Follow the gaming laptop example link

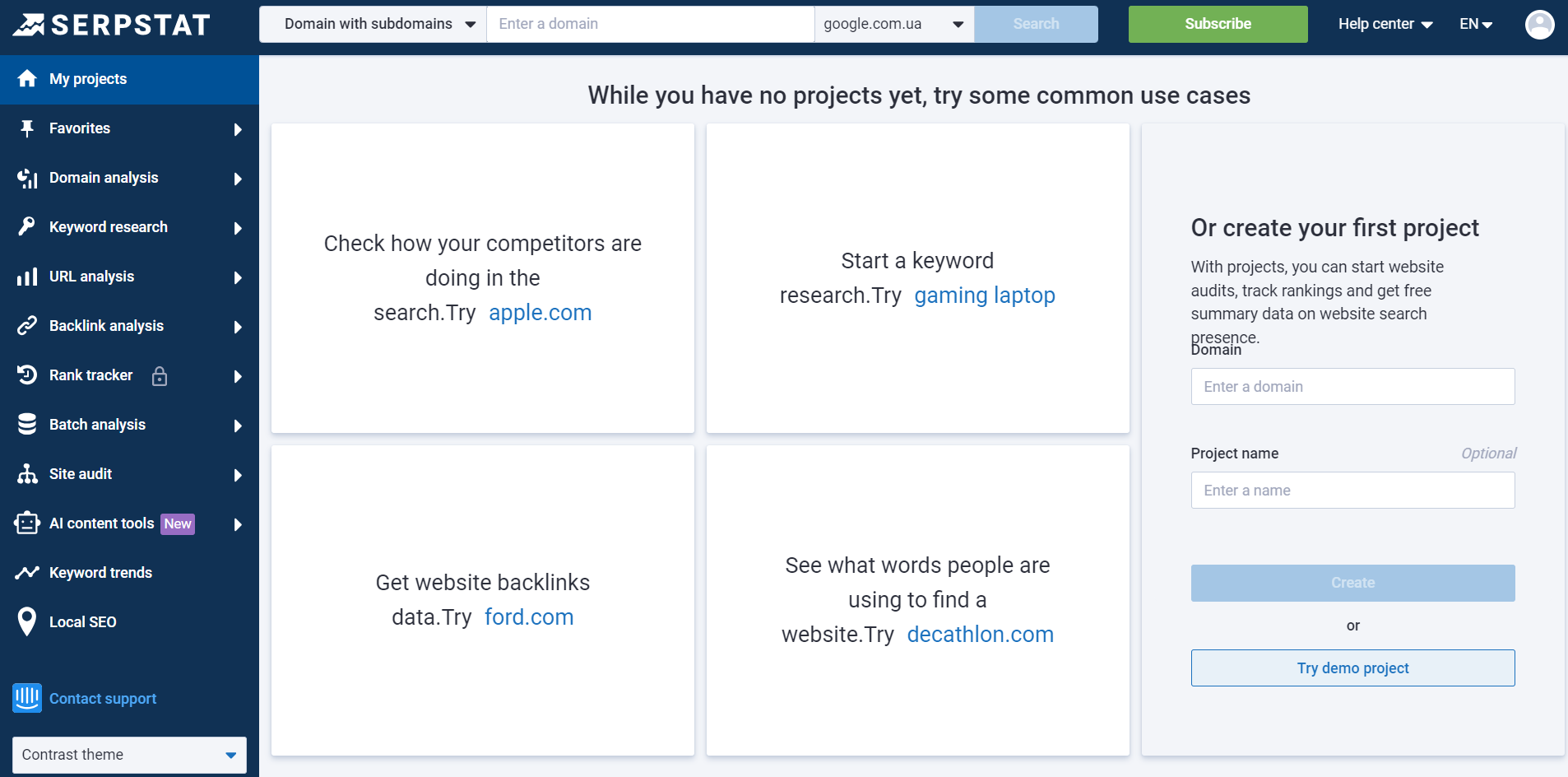tap(985, 295)
